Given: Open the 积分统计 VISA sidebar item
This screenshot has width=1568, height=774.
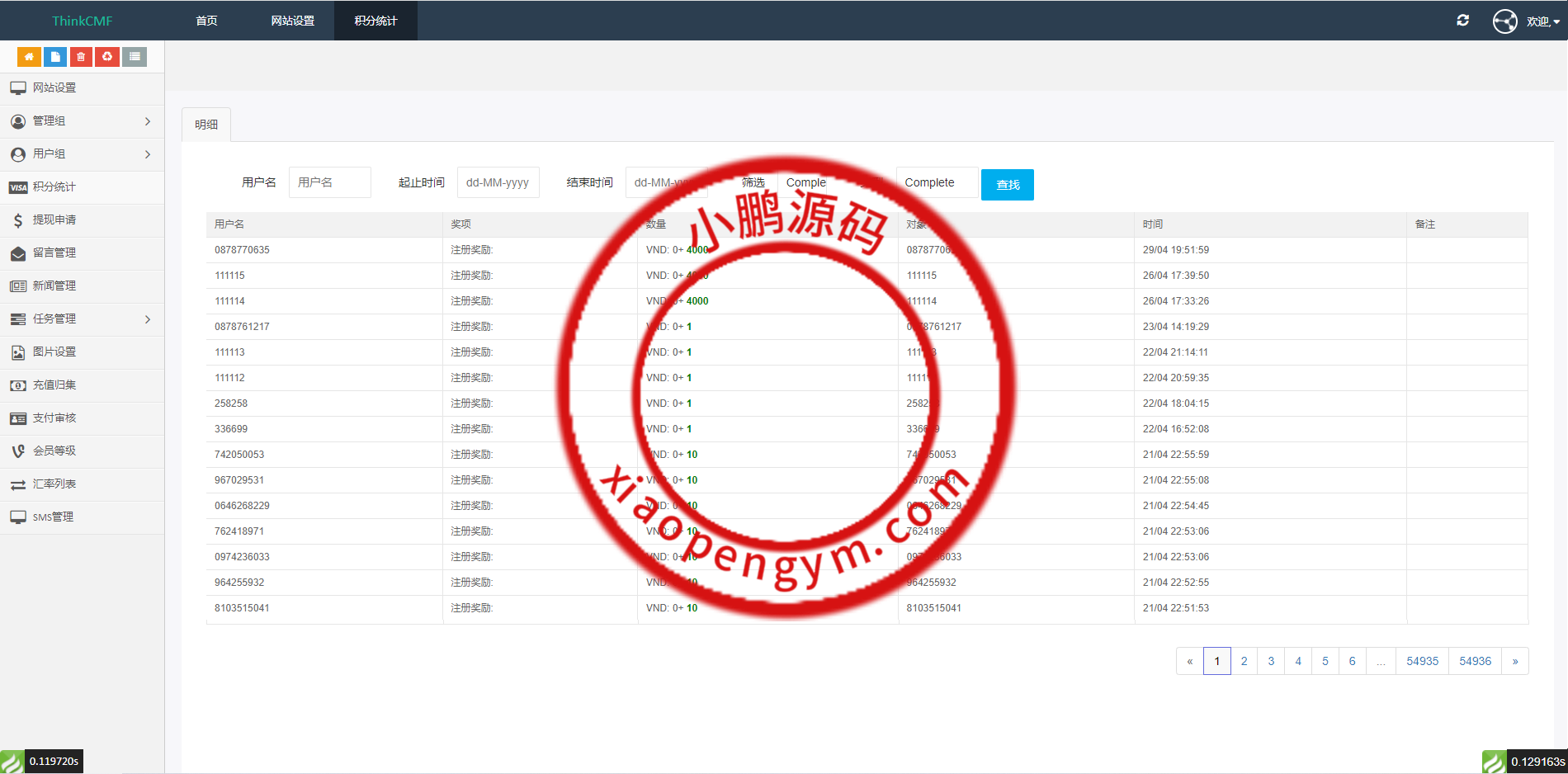Looking at the screenshot, I should click(53, 187).
